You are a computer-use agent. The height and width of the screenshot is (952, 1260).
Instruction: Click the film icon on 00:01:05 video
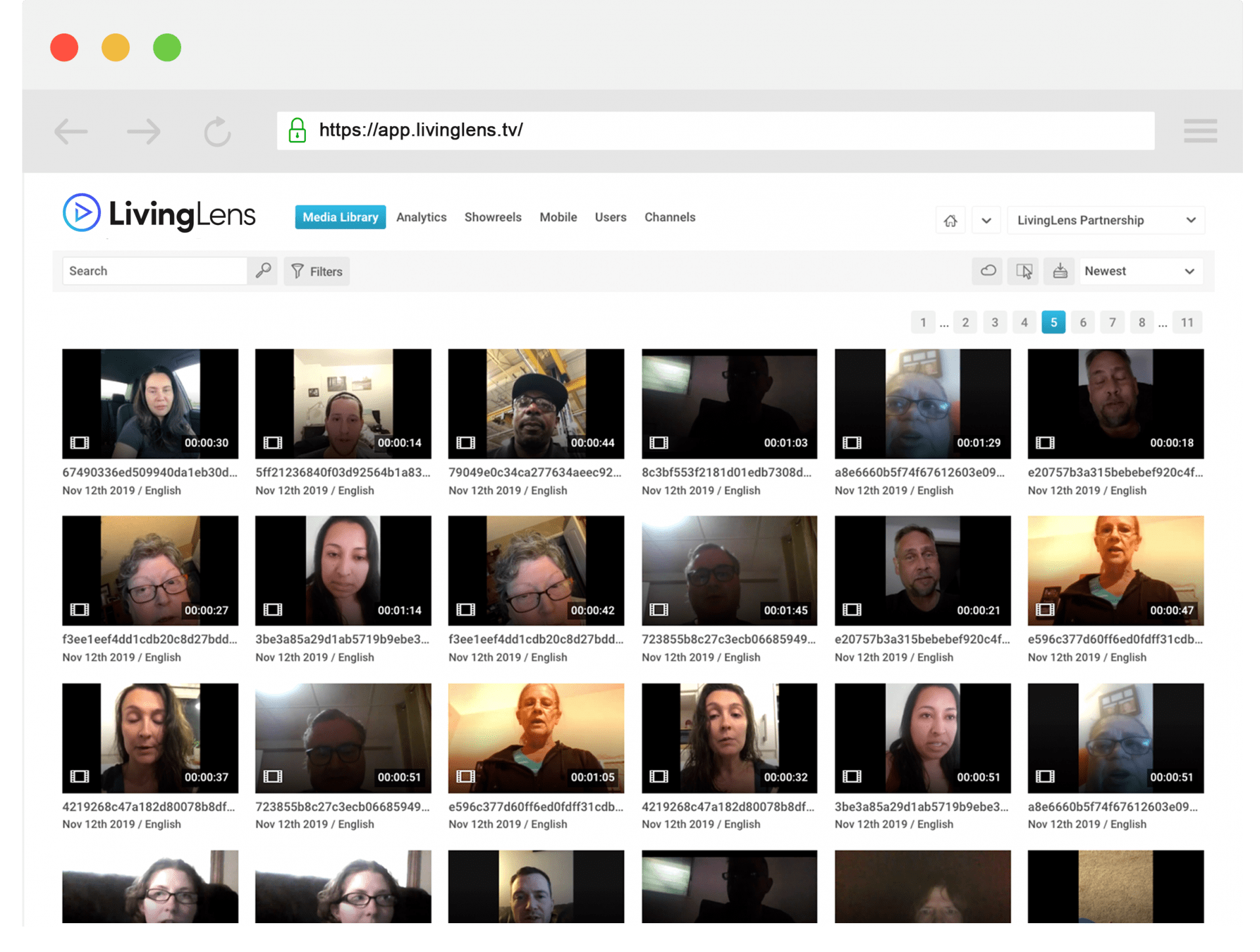[465, 777]
